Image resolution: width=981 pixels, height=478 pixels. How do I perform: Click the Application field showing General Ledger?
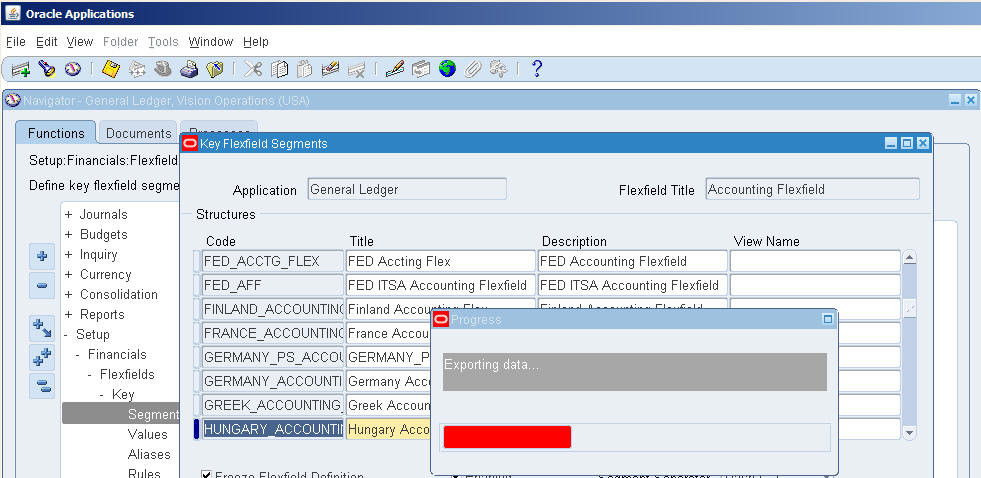pos(407,189)
